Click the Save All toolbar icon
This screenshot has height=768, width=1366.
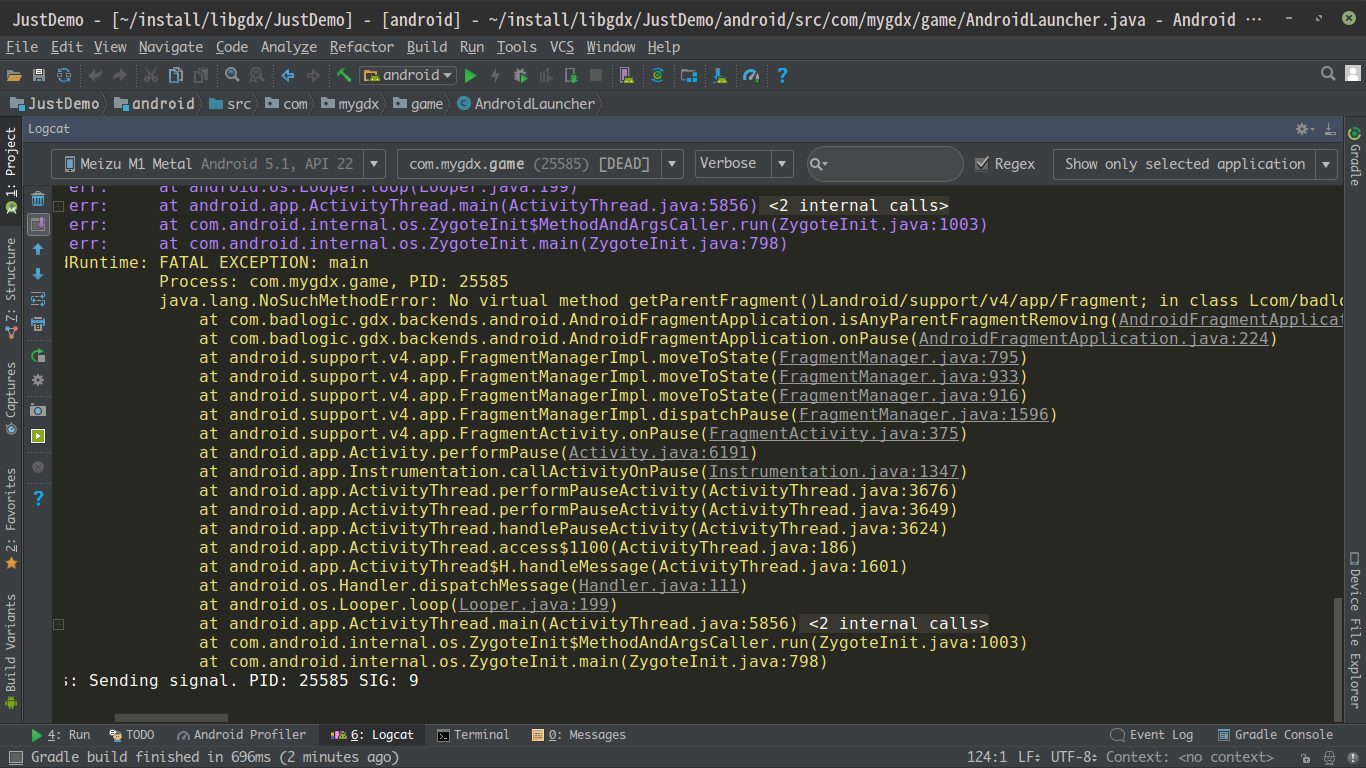(x=39, y=76)
